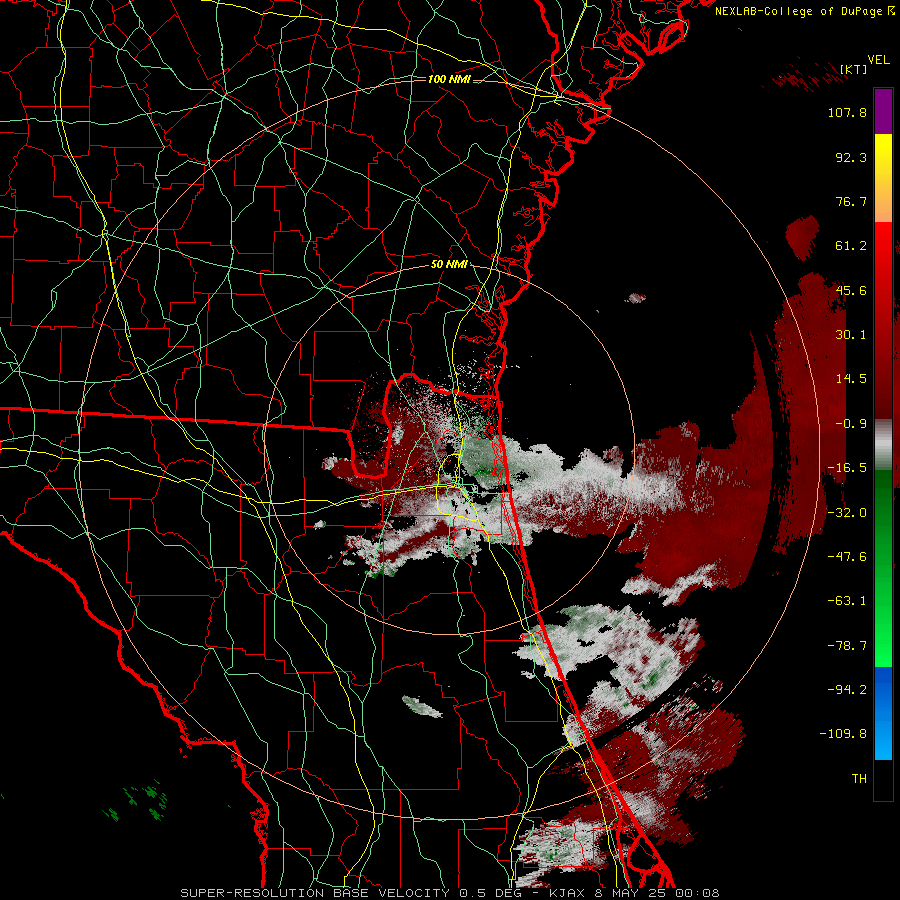The height and width of the screenshot is (900, 900).
Task: Click the -94.2 legend value
Action: tap(847, 690)
